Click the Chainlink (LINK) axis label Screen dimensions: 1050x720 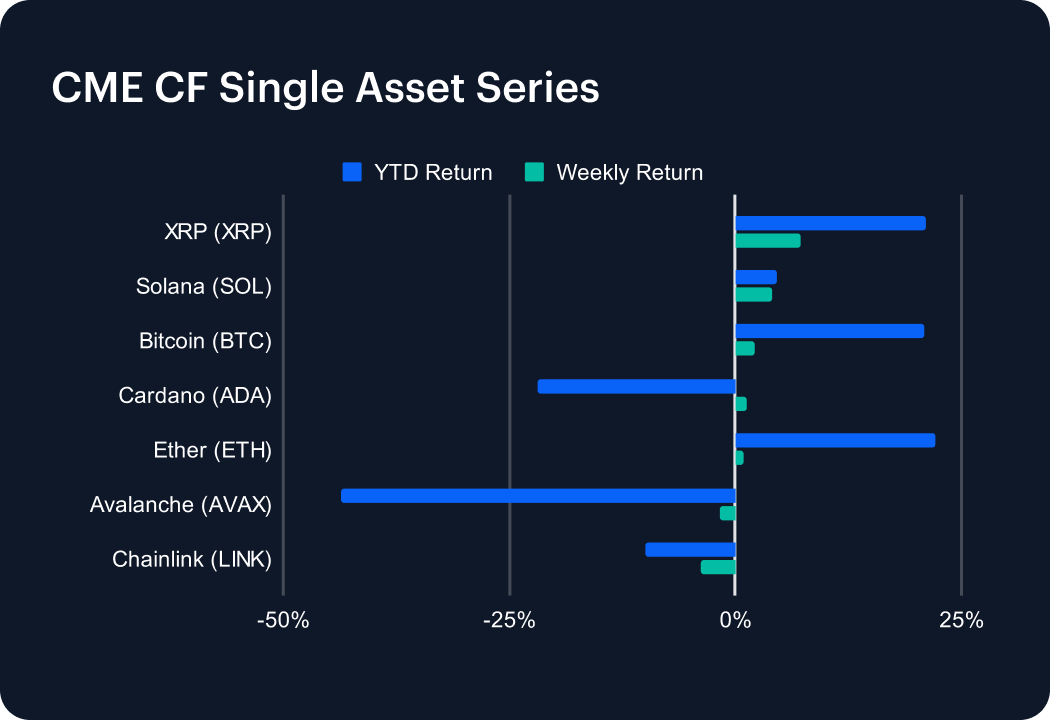tap(192, 559)
